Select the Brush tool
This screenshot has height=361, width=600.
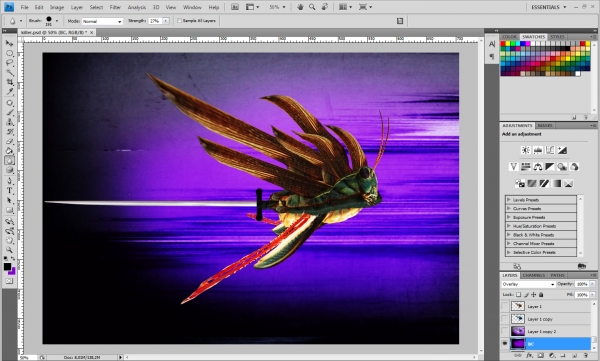[x=9, y=113]
